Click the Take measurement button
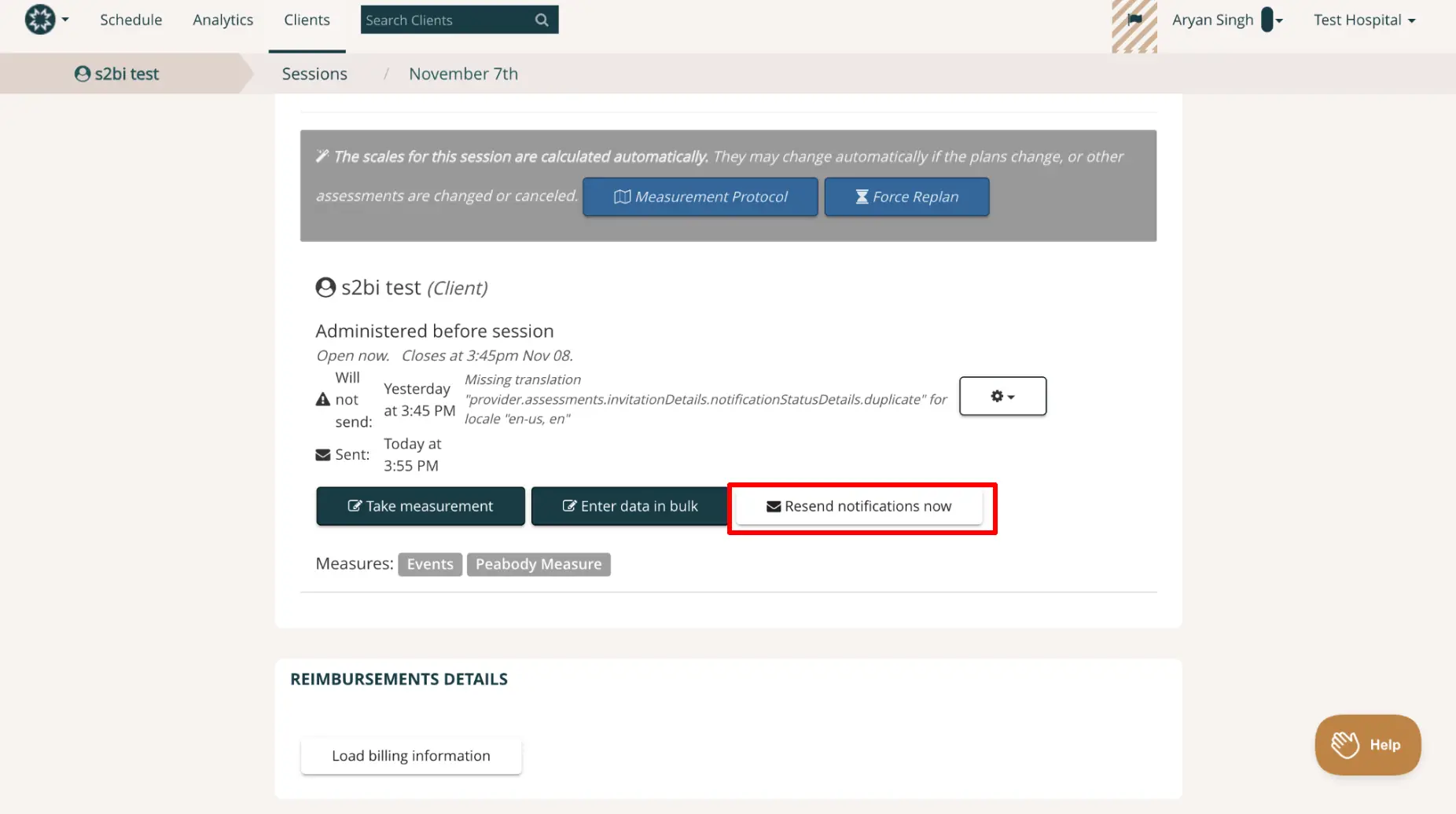This screenshot has height=814, width=1456. point(420,506)
